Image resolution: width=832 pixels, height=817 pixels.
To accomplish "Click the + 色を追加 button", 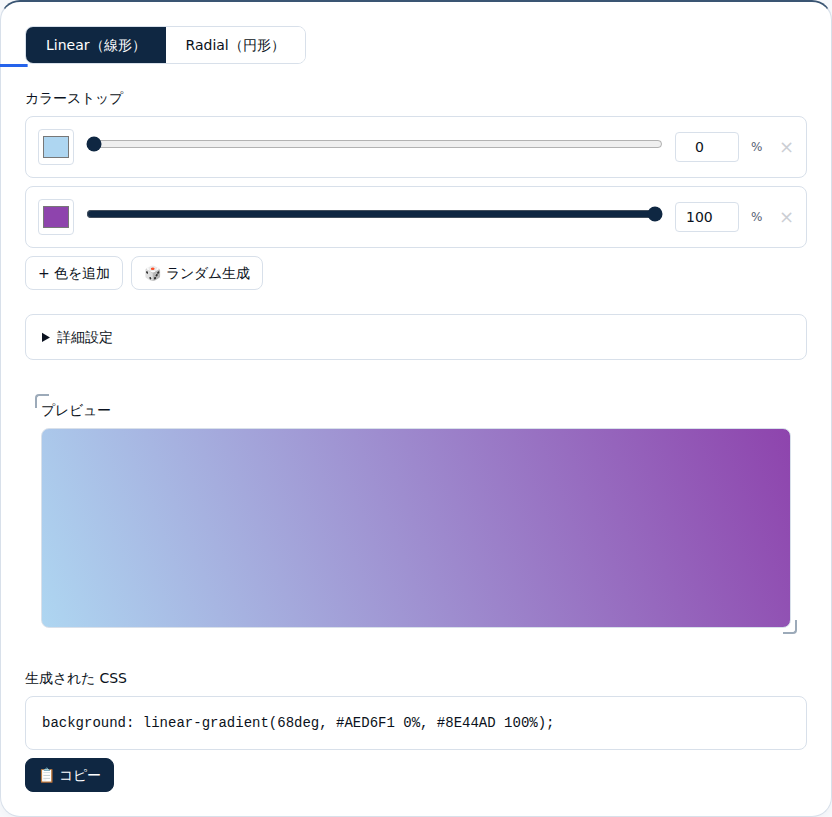I will [x=74, y=273].
